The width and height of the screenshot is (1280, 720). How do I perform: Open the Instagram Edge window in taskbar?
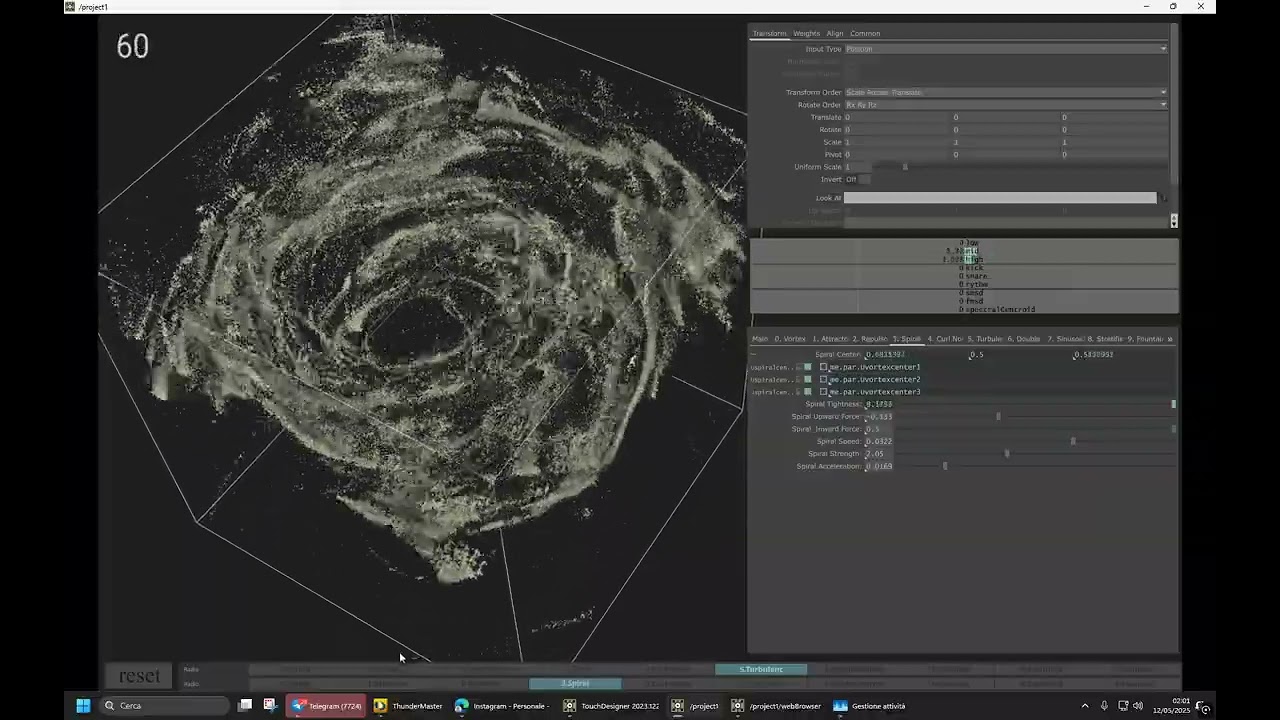click(x=502, y=706)
